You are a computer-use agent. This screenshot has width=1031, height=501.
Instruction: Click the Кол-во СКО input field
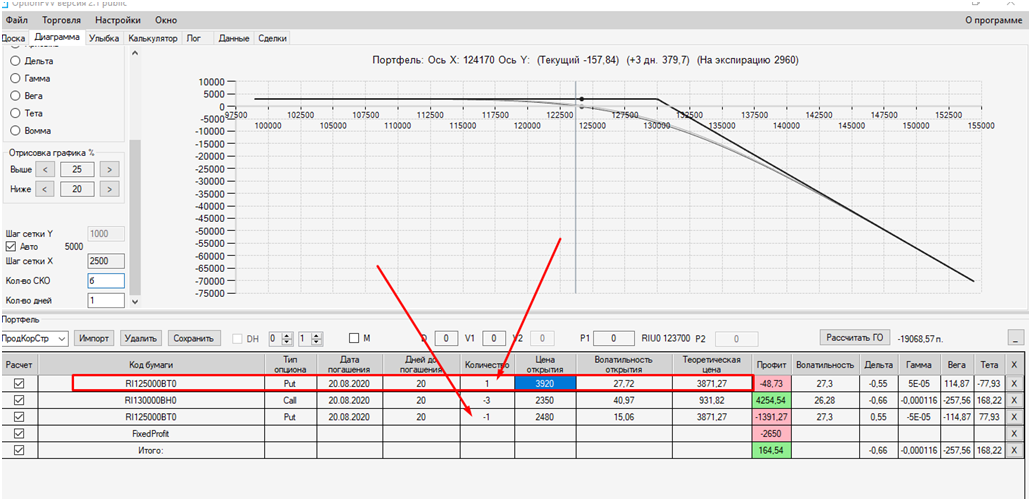(x=106, y=281)
